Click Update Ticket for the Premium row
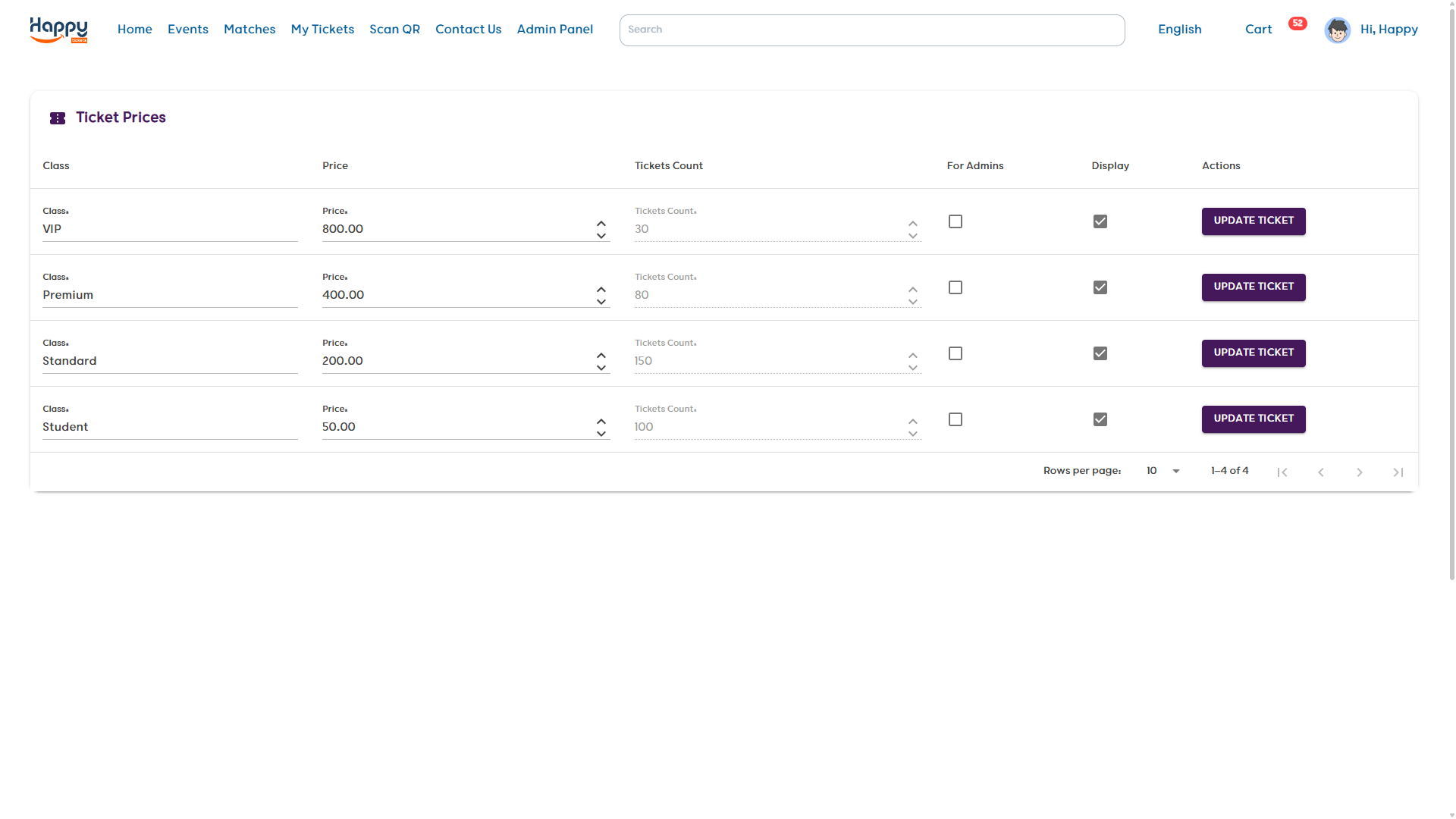 (1254, 287)
